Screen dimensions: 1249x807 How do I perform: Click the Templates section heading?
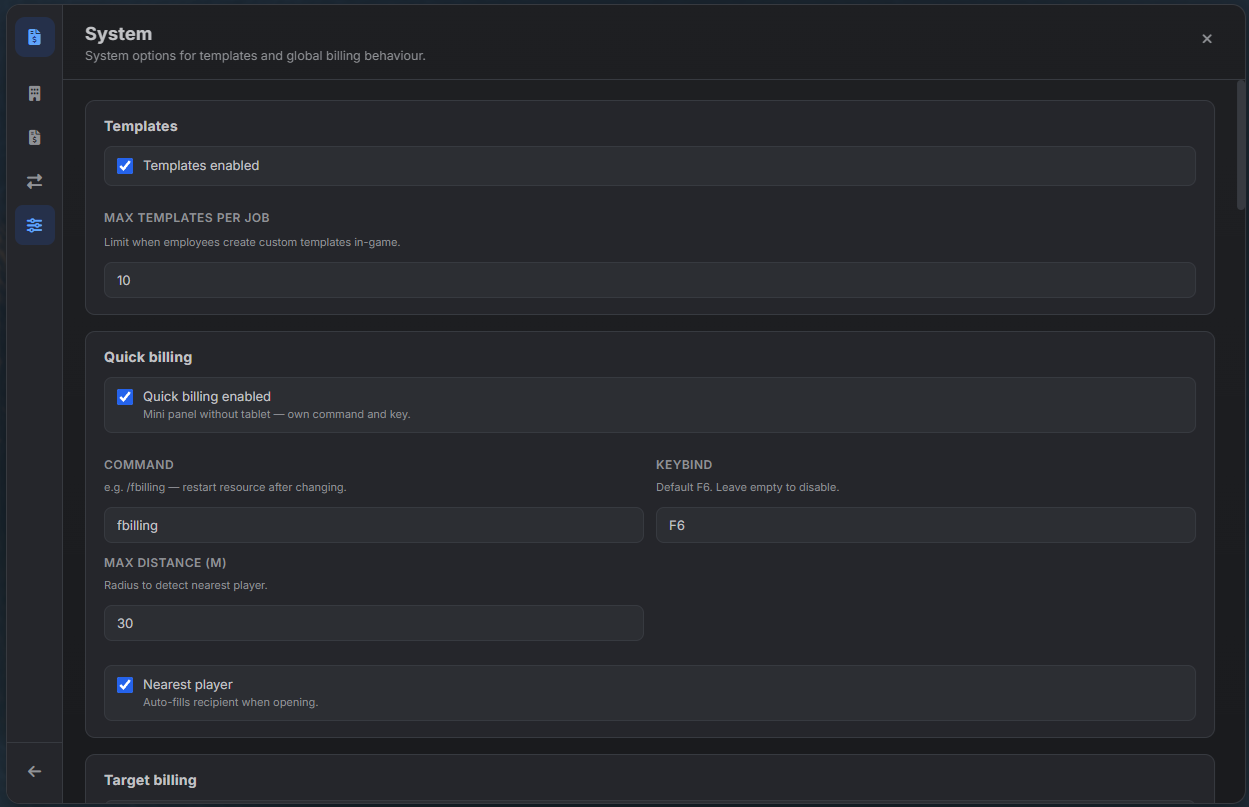(x=141, y=126)
